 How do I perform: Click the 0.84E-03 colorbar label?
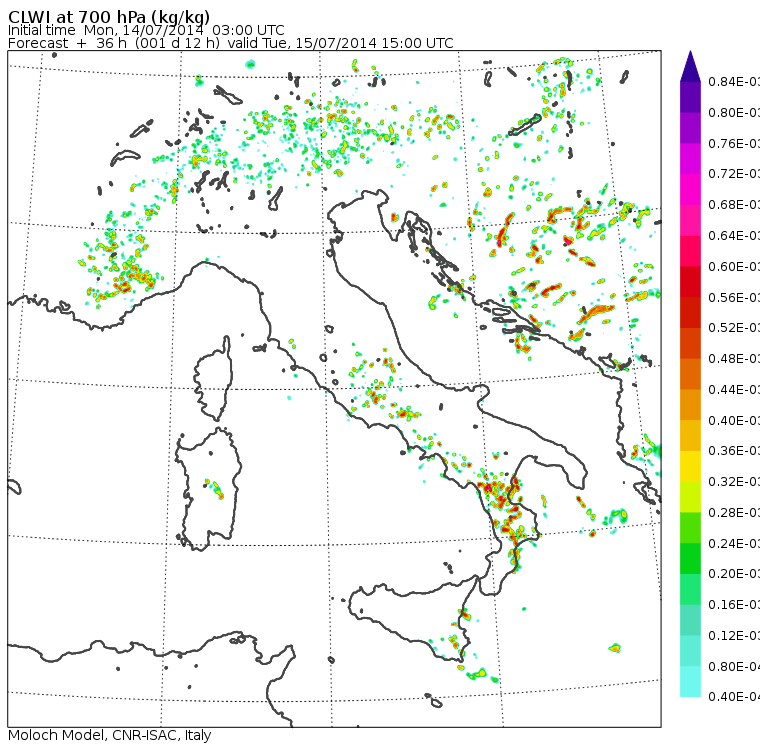(733, 81)
